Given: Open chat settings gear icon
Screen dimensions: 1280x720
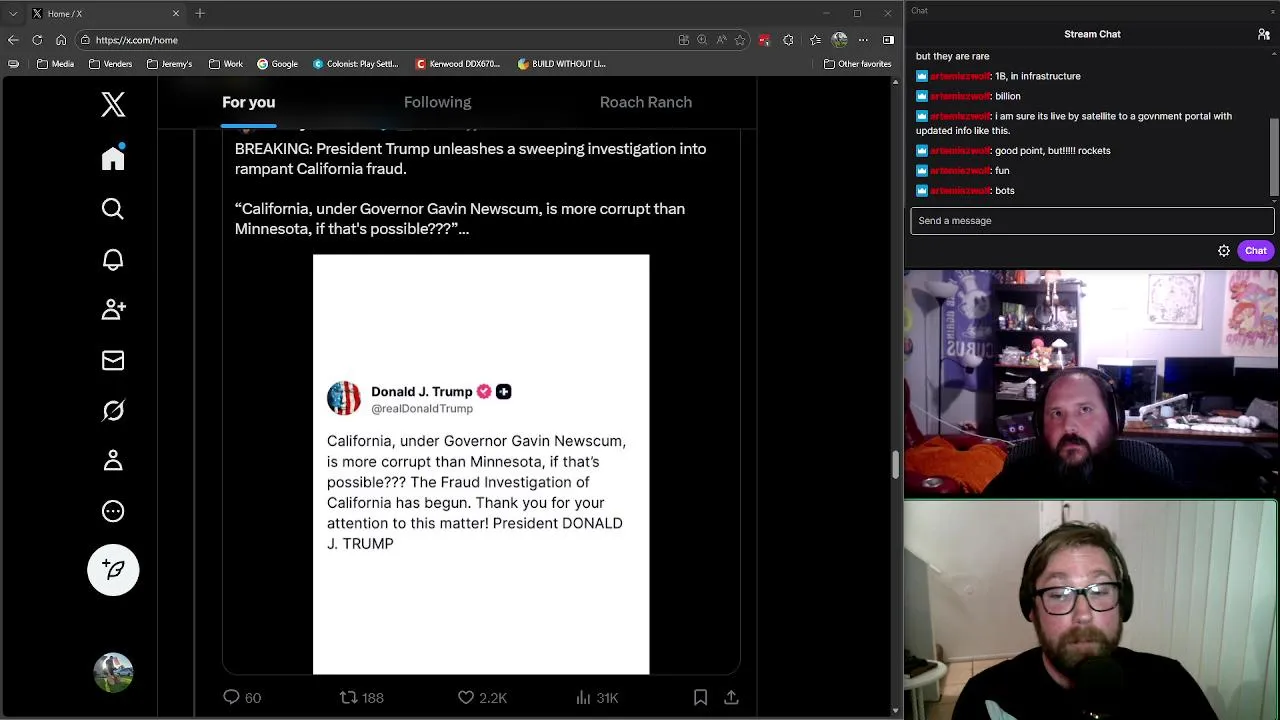Looking at the screenshot, I should click(1224, 251).
